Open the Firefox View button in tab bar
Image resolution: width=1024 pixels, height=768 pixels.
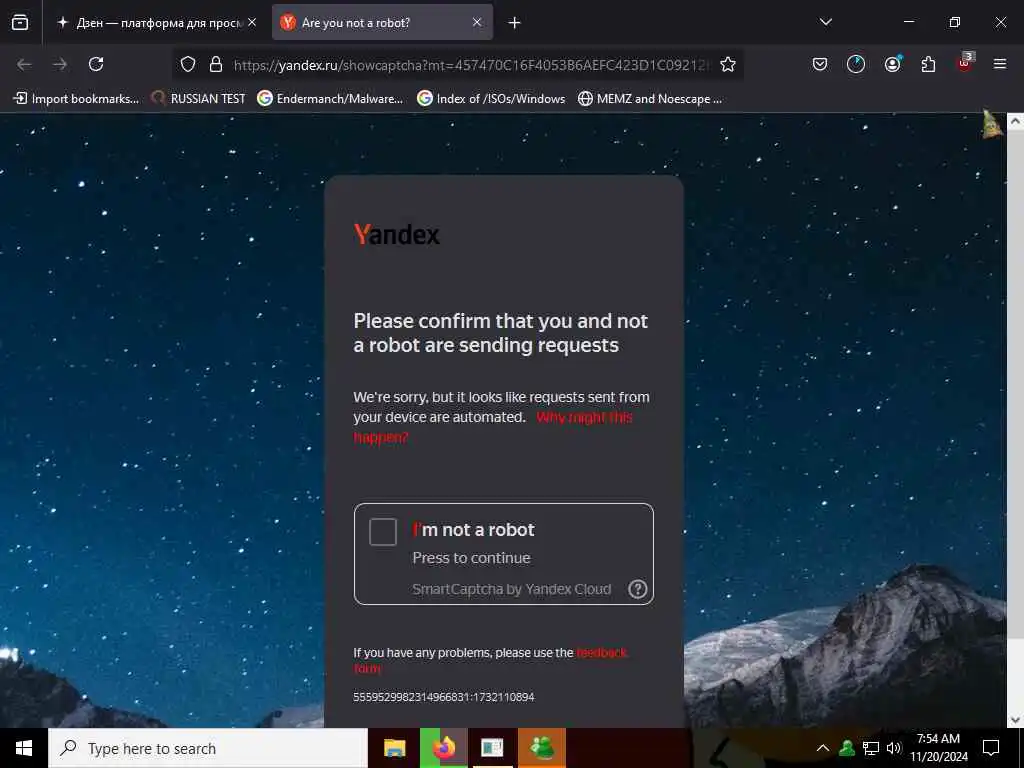pos(20,22)
